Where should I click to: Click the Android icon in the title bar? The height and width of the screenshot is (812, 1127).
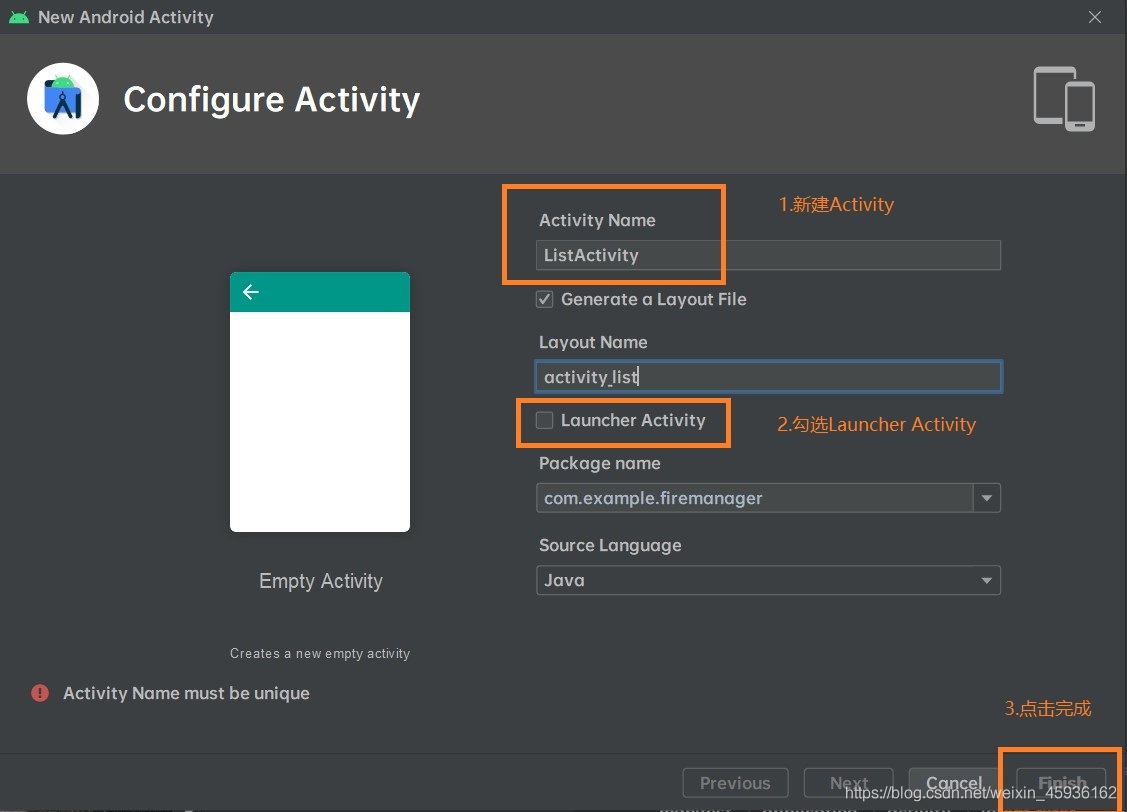(19, 17)
